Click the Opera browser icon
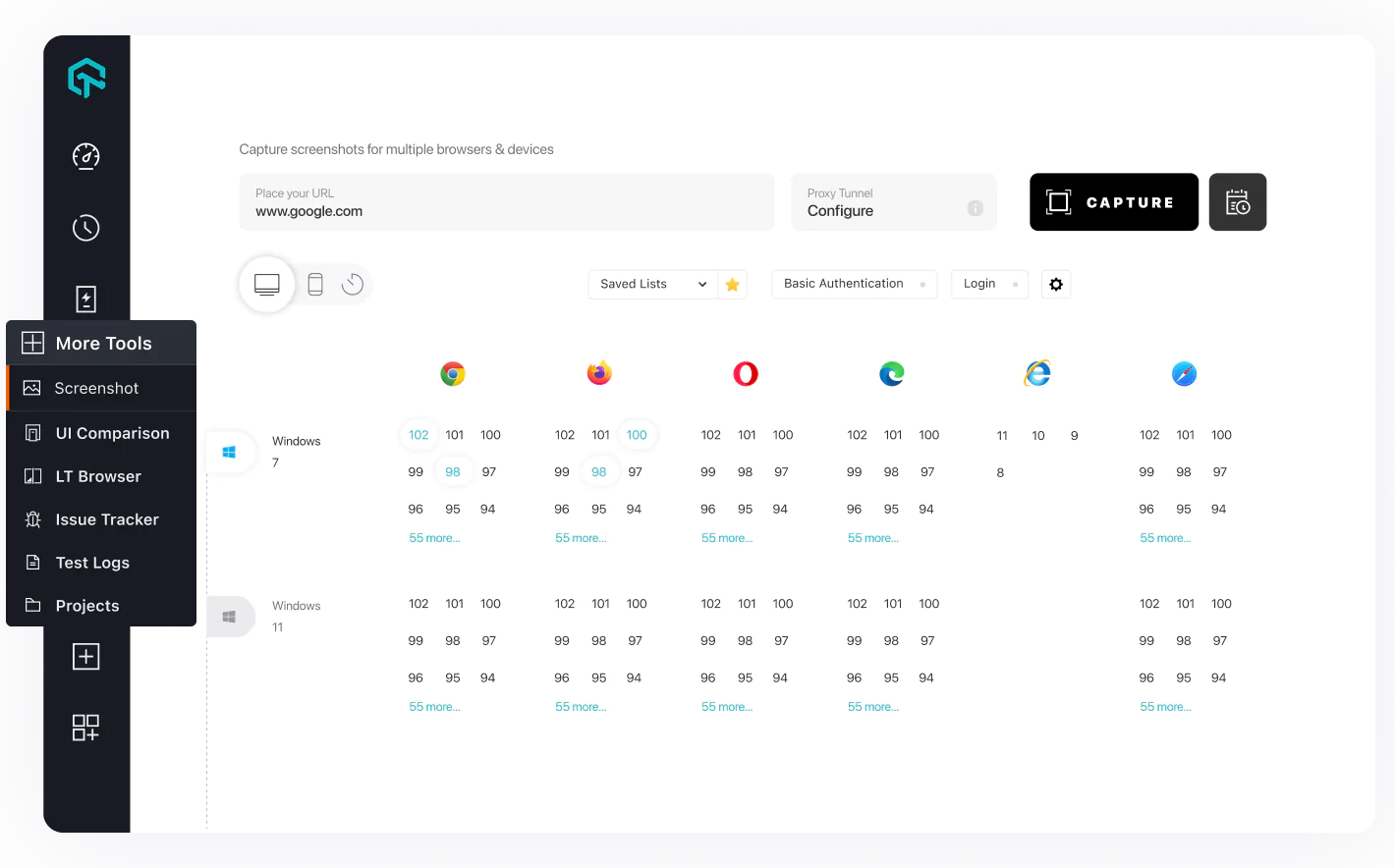 (x=746, y=374)
